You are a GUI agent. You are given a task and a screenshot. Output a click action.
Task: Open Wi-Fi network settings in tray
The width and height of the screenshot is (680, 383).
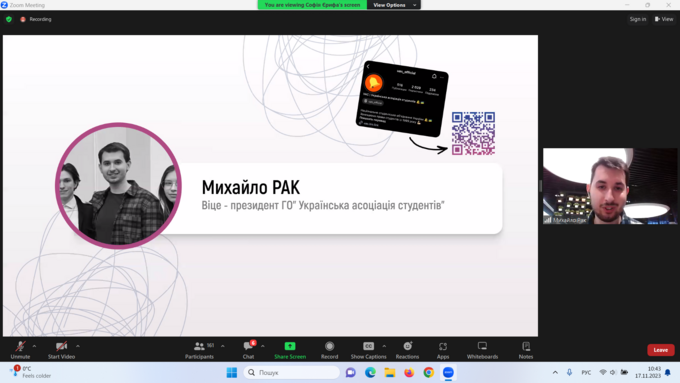603,373
